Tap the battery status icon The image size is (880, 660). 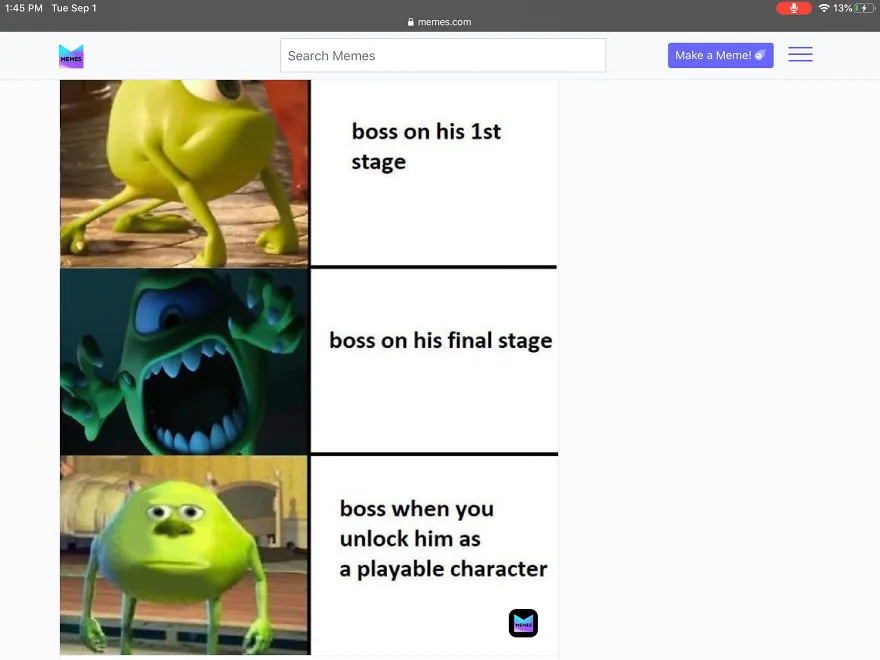click(x=864, y=8)
